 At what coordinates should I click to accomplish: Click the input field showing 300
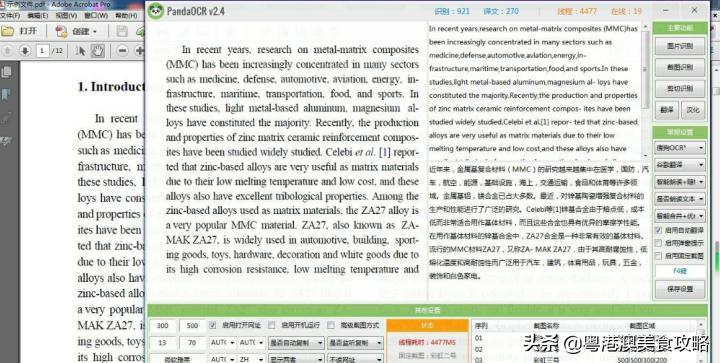click(163, 326)
